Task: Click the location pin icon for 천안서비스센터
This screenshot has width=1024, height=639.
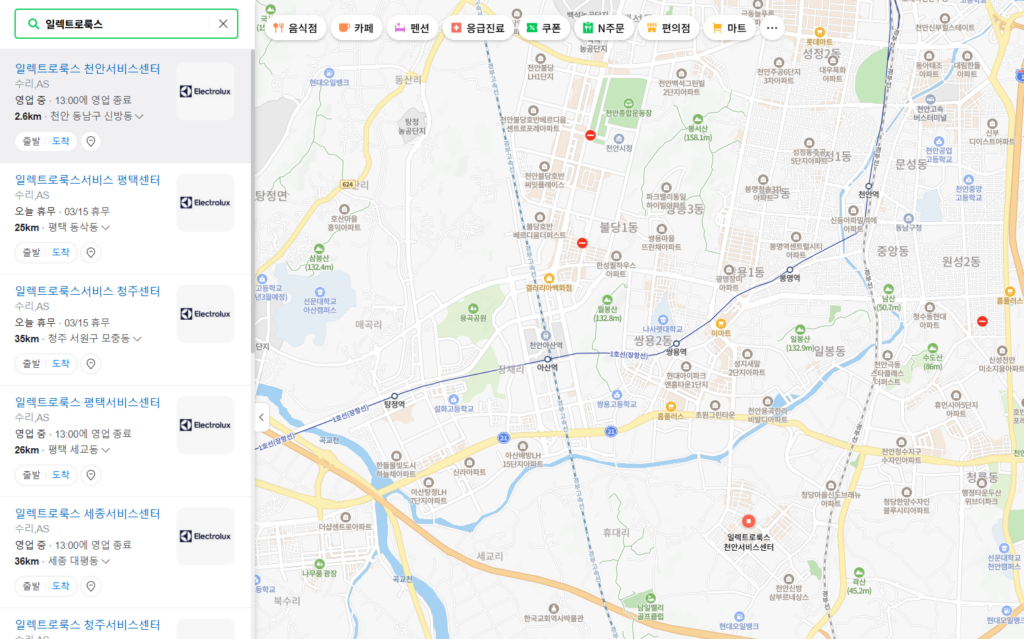Action: click(x=91, y=141)
